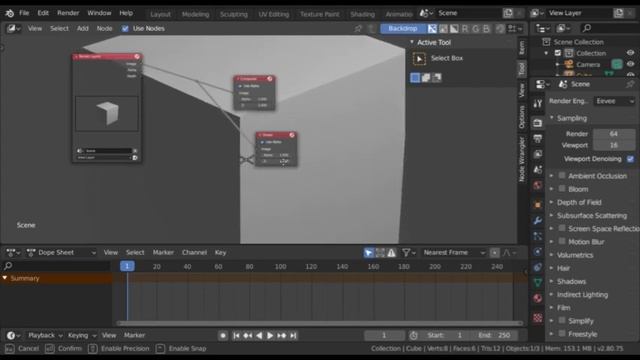Open the Render properties tab icon
Viewport: 640px width, 360px height.
click(x=538, y=123)
